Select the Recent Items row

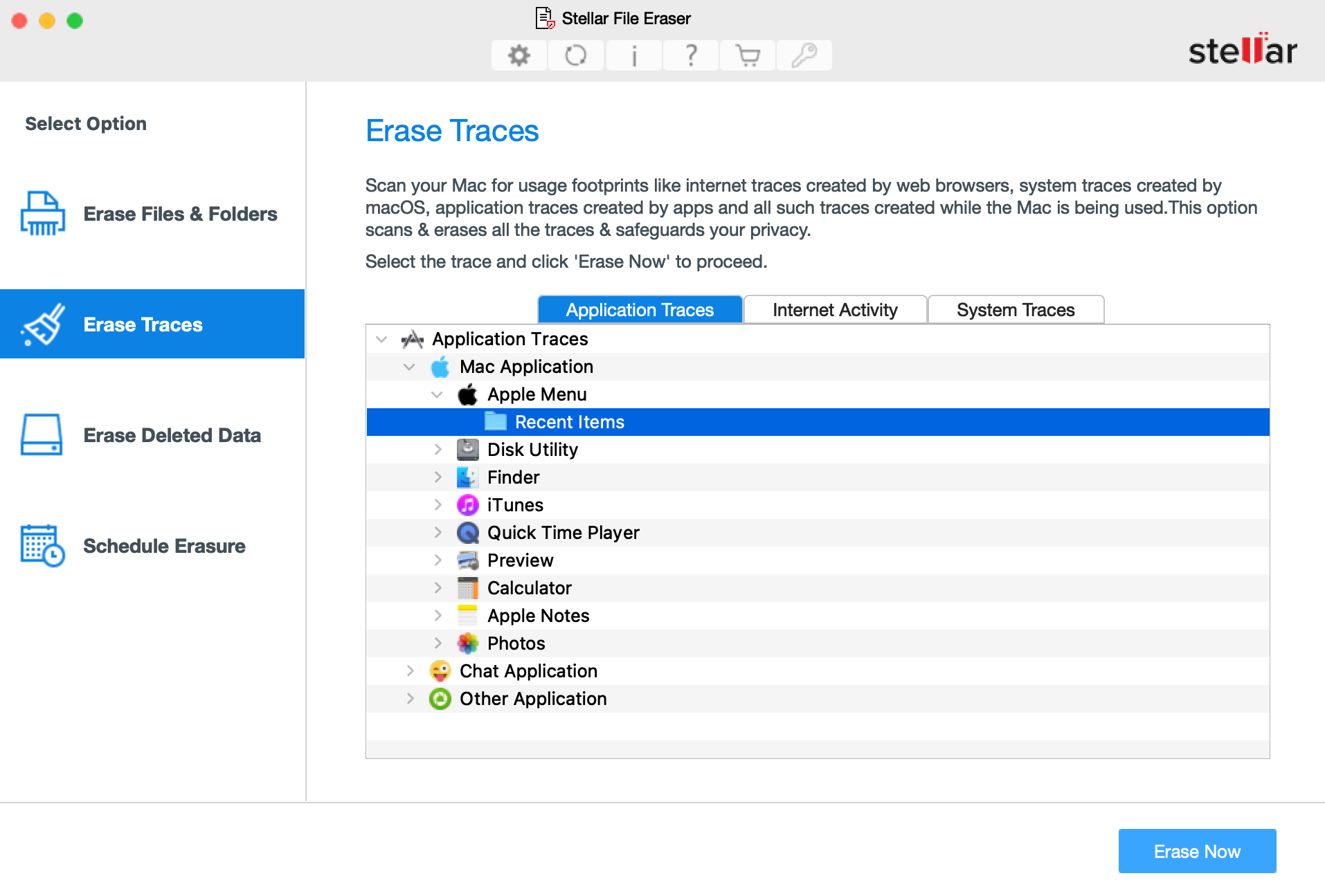[x=818, y=422]
